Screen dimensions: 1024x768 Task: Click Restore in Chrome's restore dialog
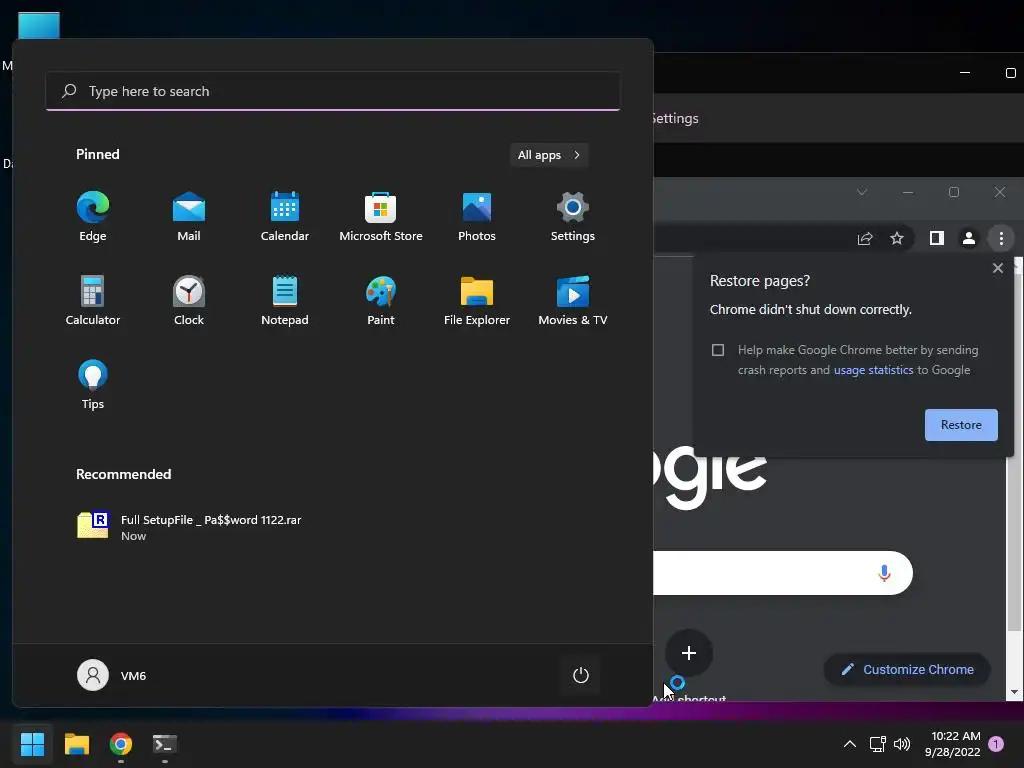click(961, 425)
